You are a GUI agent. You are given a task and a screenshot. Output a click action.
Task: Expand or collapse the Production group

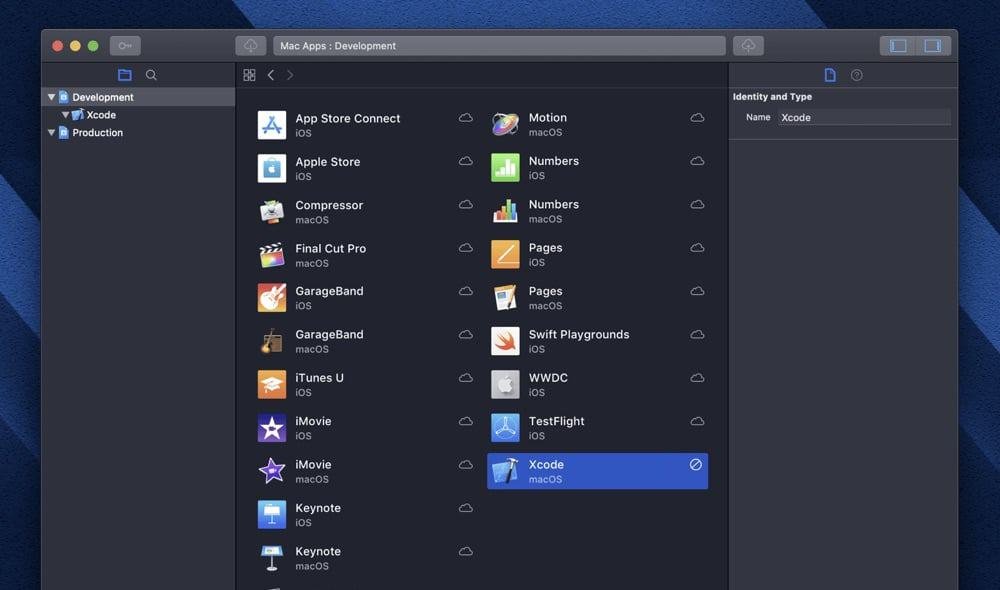[52, 133]
